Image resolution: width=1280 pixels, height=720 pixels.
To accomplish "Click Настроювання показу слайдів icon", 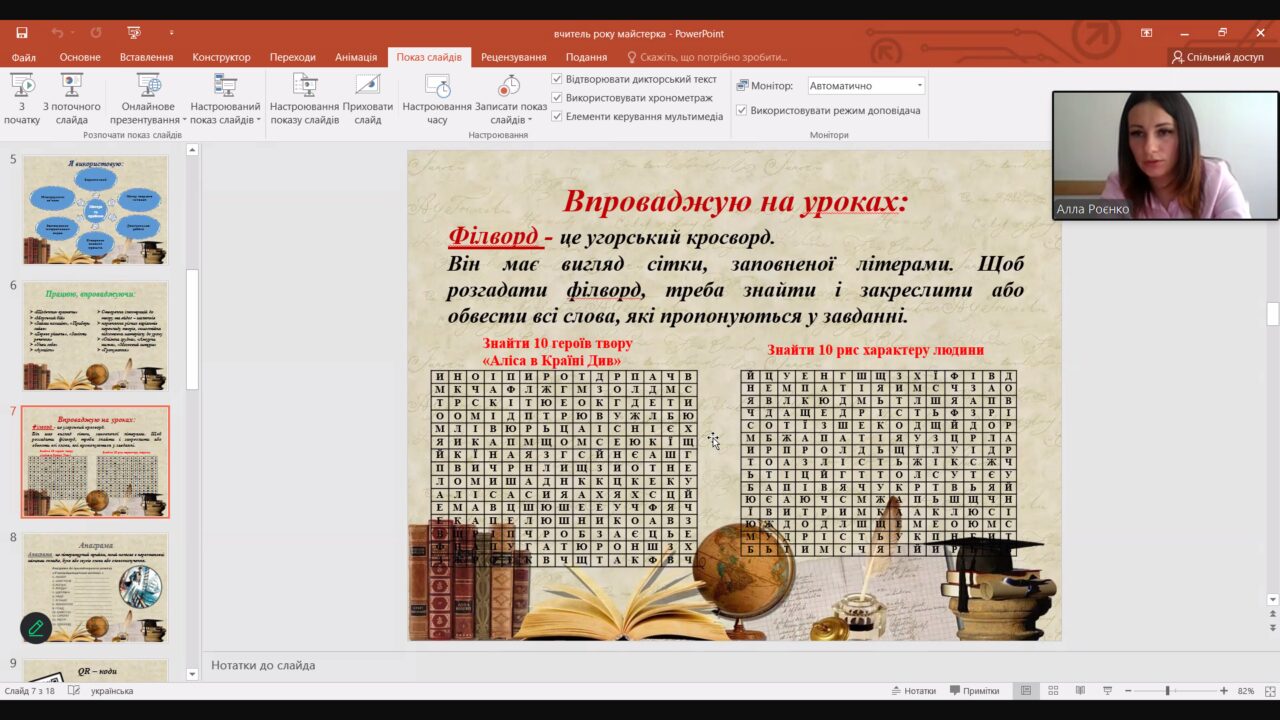I will pyautogui.click(x=305, y=99).
